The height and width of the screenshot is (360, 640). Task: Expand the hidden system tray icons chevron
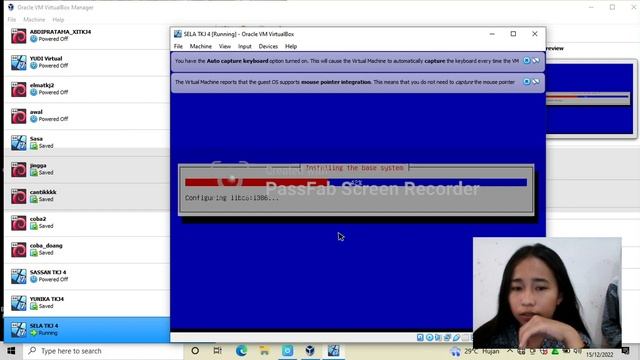510,351
